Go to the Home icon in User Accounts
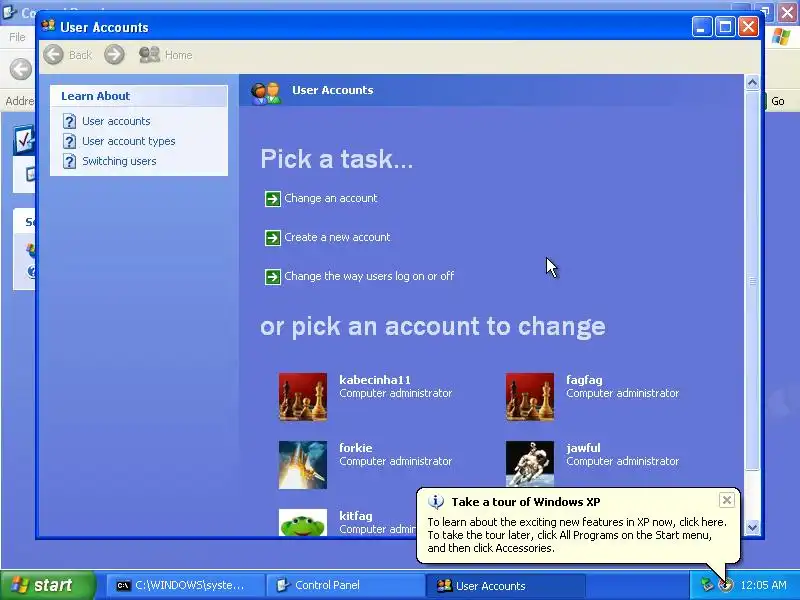800x600 pixels. pos(149,55)
